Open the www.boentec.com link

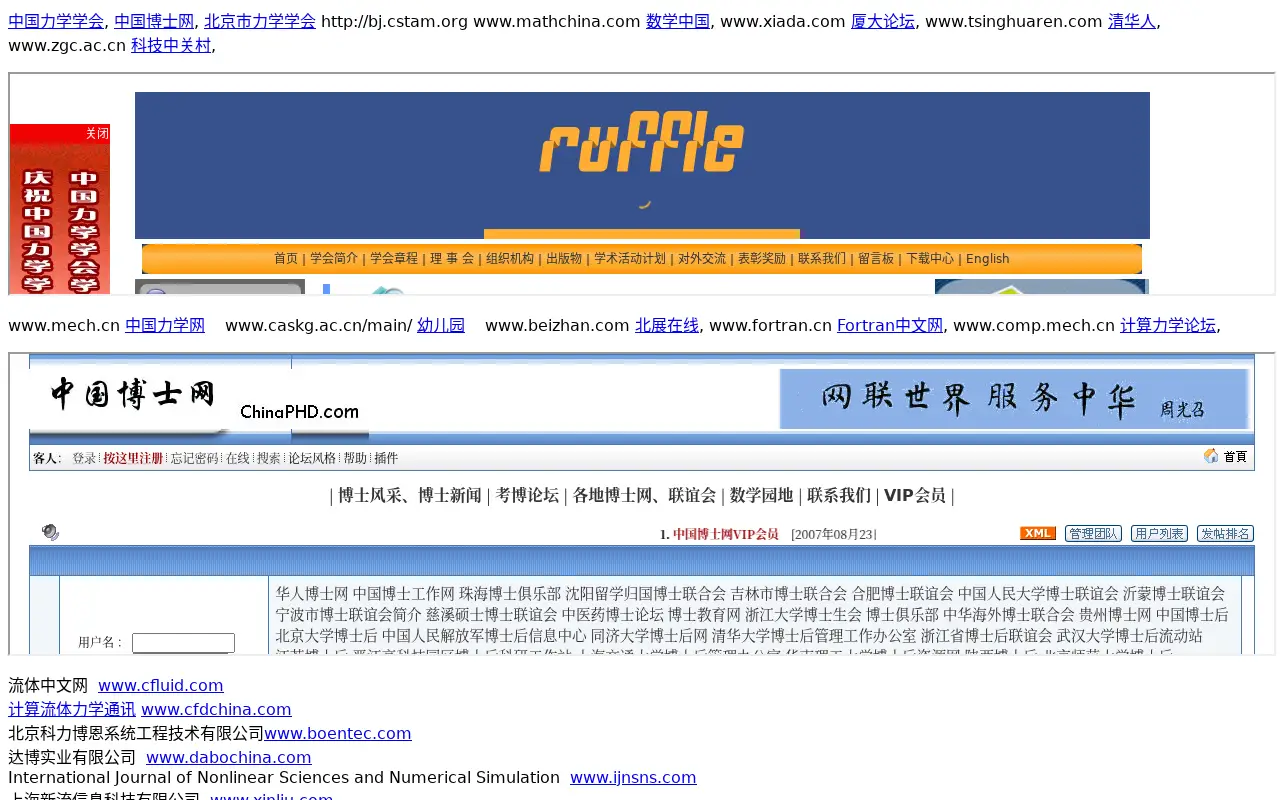coord(338,733)
